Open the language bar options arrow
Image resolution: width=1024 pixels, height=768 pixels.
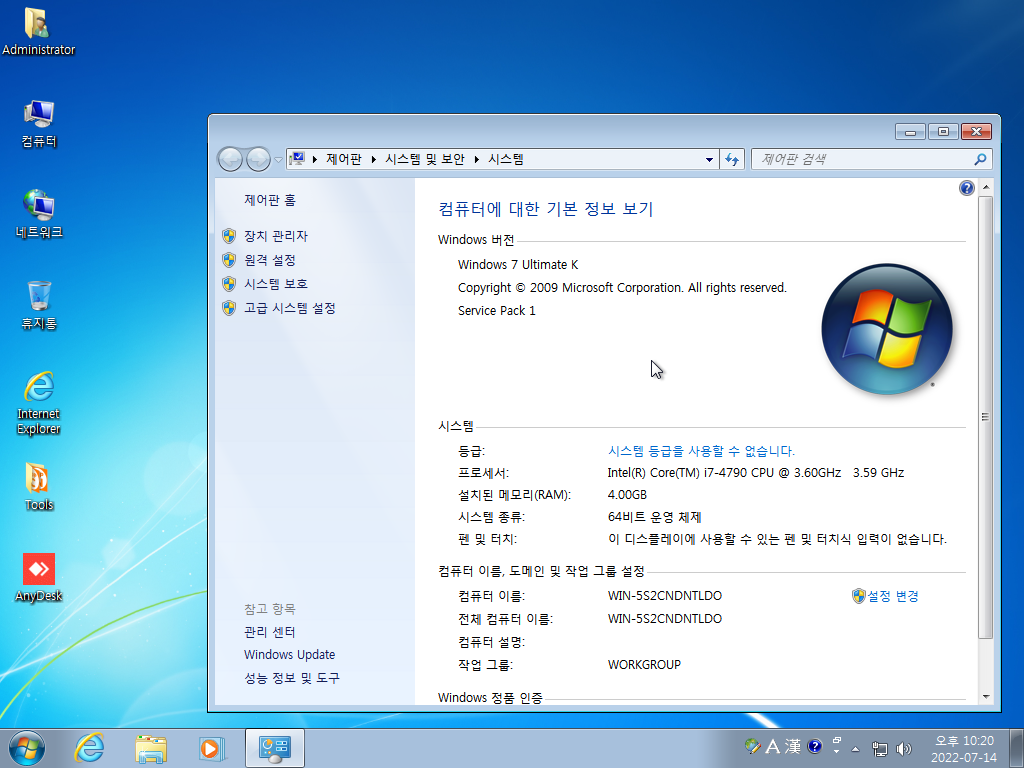tap(837, 751)
